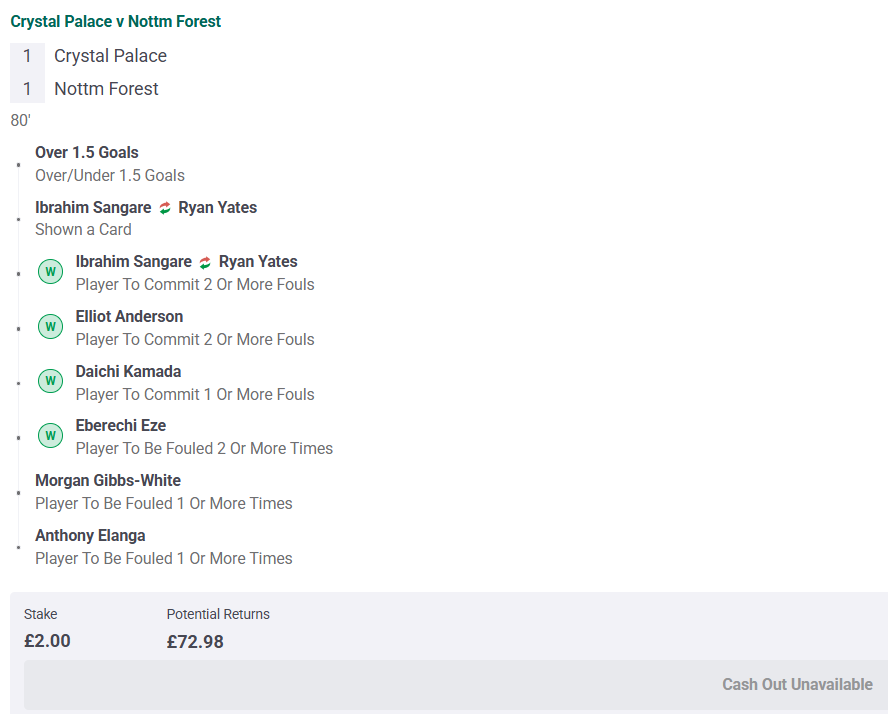Click the Elliot Anderson player name
This screenshot has height=714, width=888.
pos(129,317)
